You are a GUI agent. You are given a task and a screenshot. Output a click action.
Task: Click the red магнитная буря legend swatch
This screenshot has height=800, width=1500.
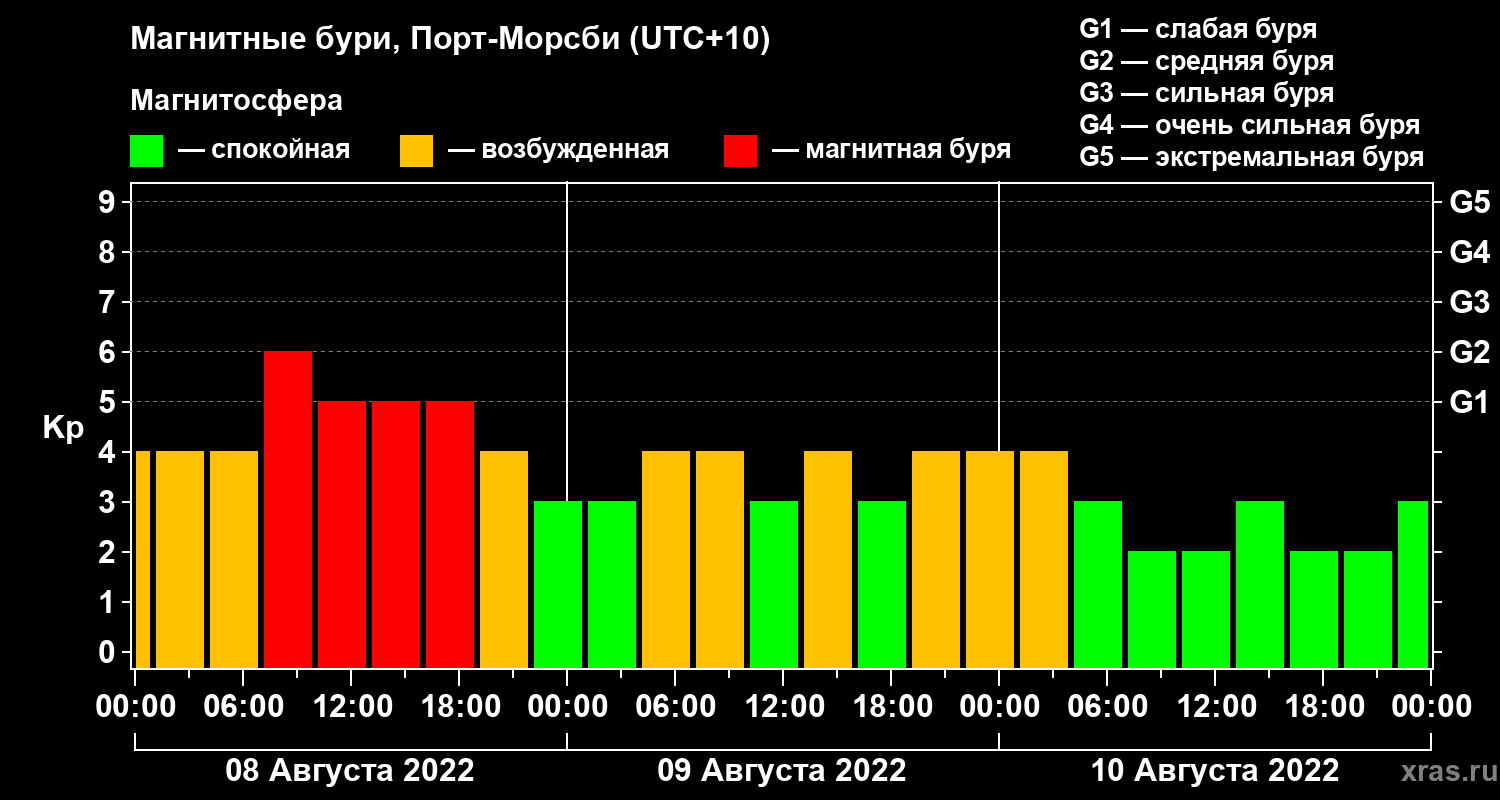pyautogui.click(x=740, y=151)
